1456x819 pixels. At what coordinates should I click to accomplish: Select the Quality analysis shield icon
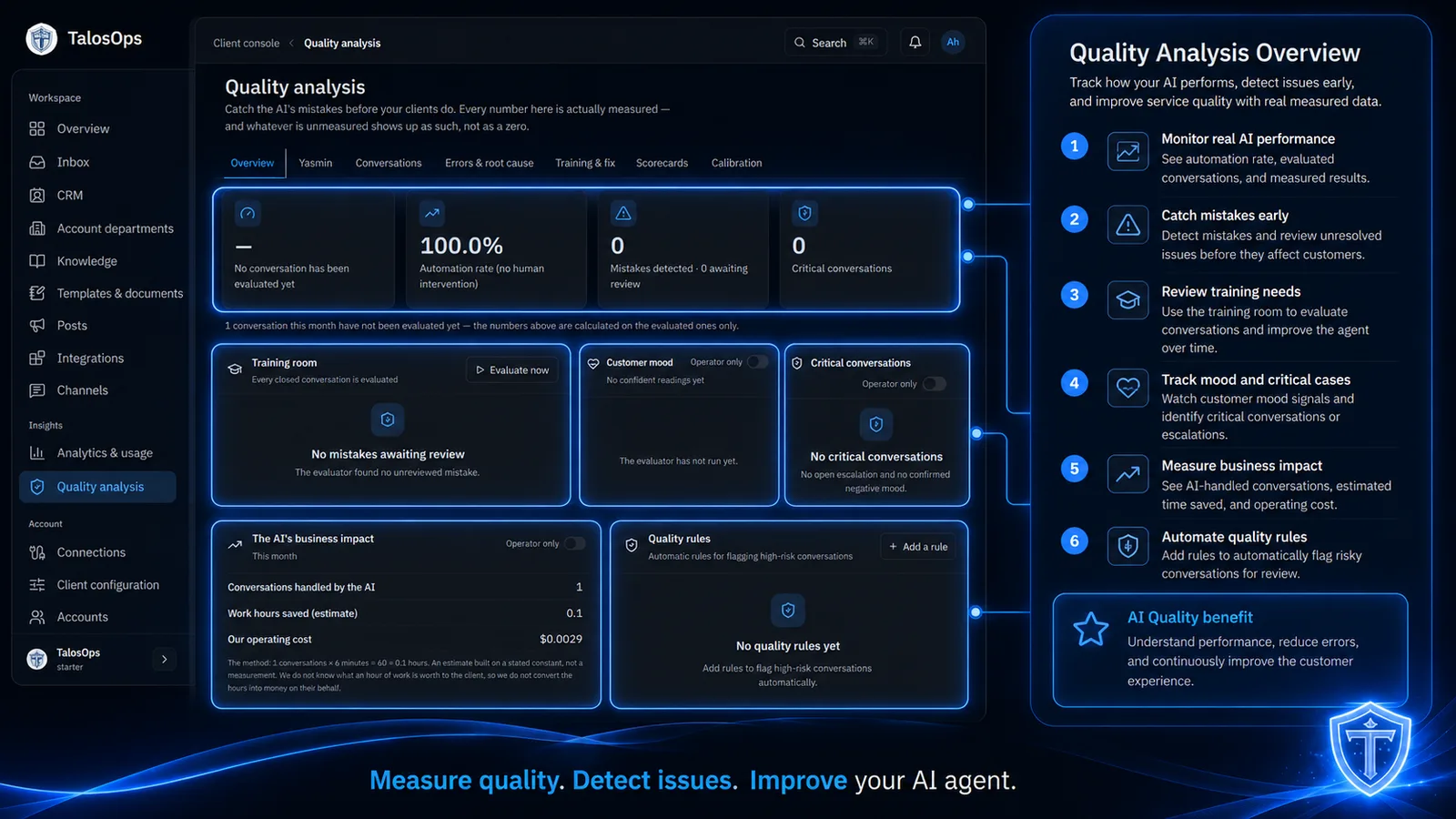tap(37, 487)
